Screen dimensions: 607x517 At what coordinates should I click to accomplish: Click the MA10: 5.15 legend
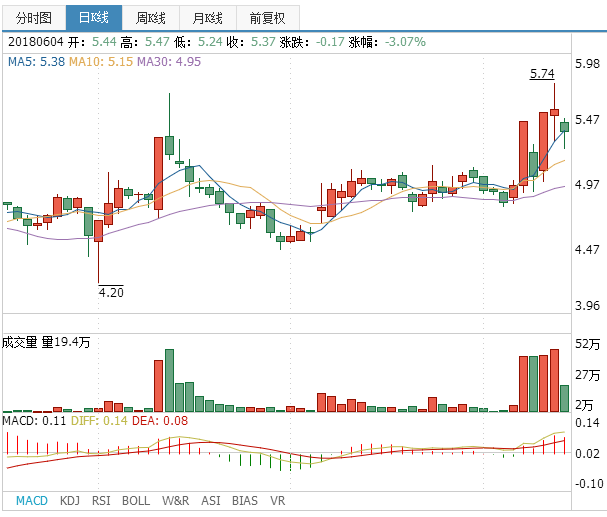pos(101,62)
